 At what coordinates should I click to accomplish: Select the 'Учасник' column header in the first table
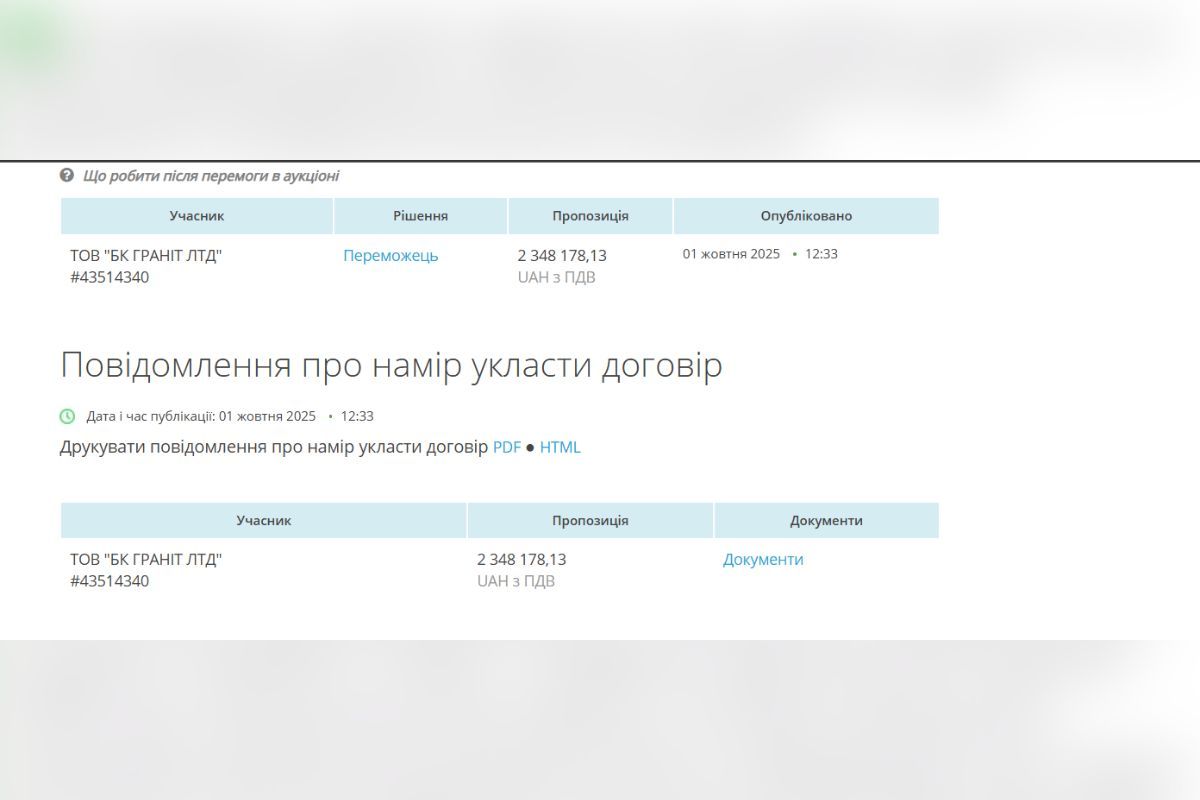coord(197,215)
